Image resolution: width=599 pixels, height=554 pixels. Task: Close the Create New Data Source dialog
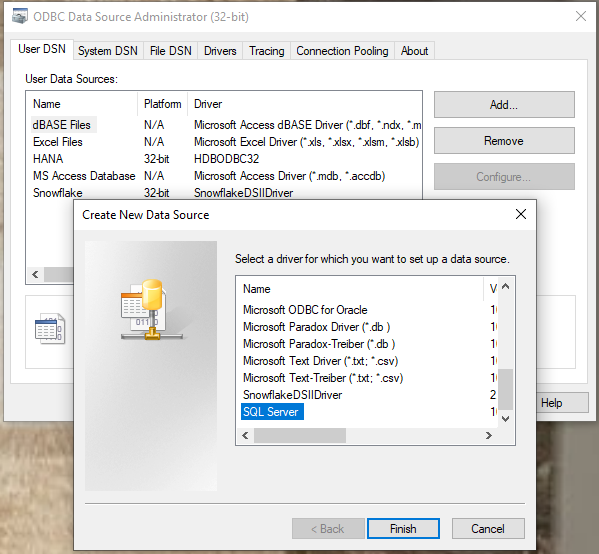tap(521, 214)
